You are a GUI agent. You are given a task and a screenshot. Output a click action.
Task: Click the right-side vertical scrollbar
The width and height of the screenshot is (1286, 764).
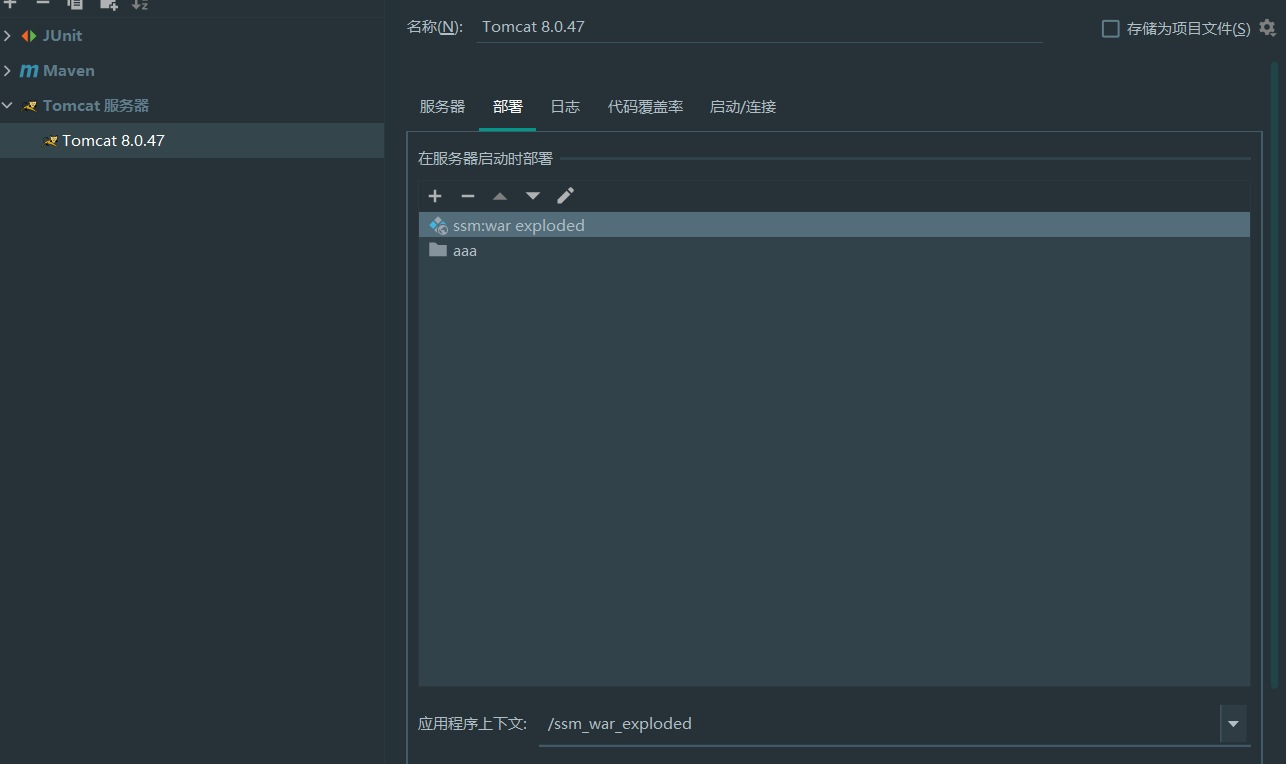[x=1274, y=375]
